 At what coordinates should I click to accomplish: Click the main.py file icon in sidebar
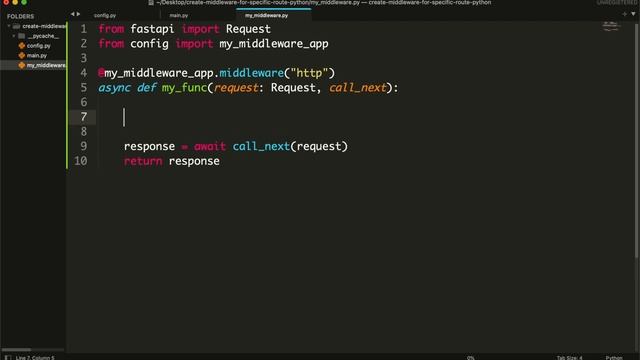tap(22, 56)
